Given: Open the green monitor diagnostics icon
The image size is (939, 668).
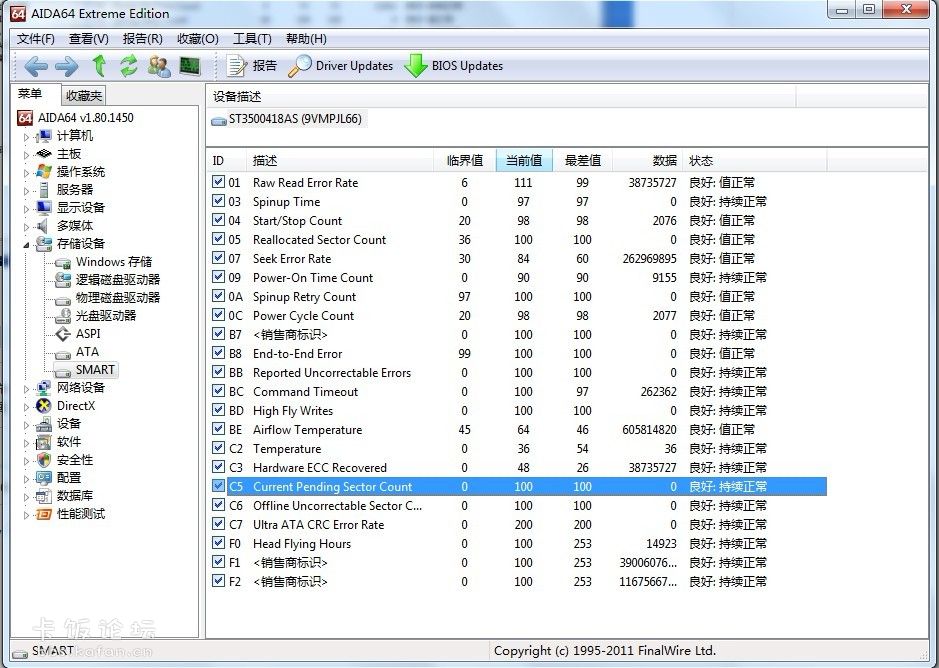Looking at the screenshot, I should click(x=190, y=66).
